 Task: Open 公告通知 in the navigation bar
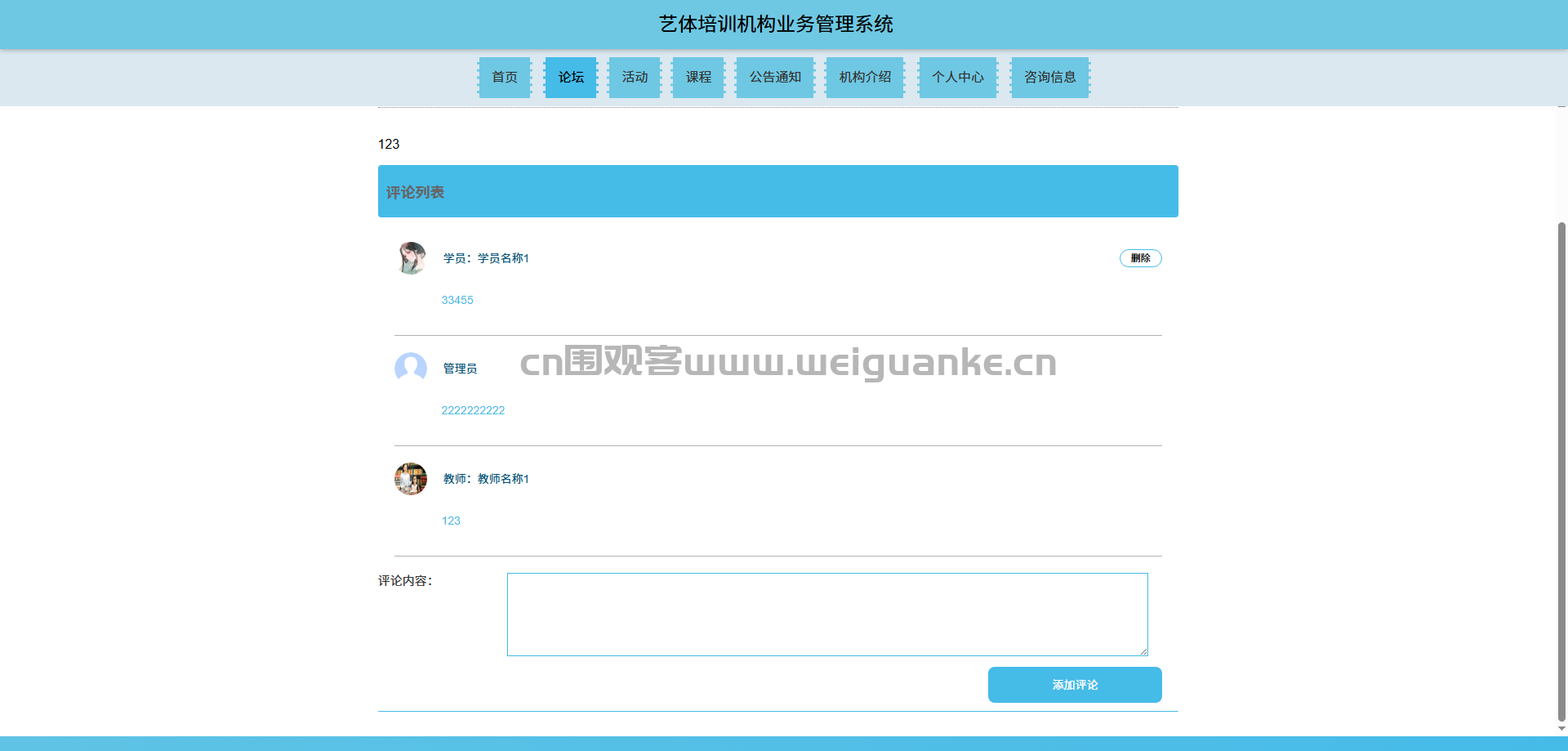[775, 77]
